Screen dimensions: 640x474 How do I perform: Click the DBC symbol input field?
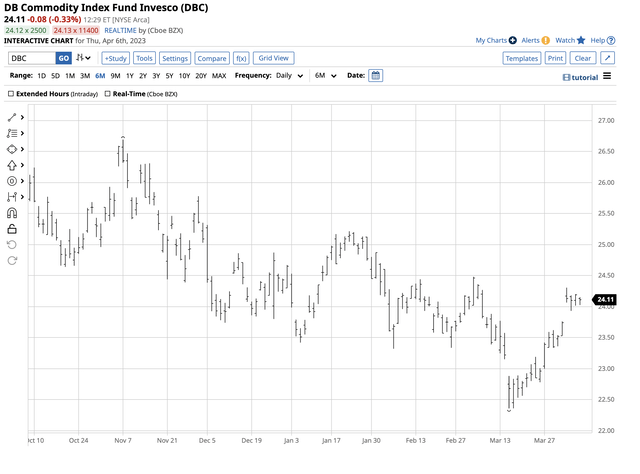coord(32,58)
